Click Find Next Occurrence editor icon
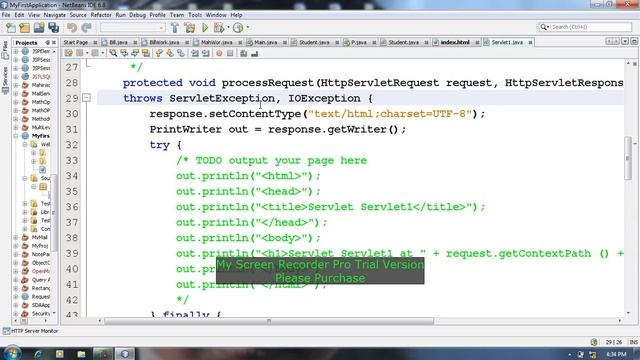The width and height of the screenshot is (640, 360). (134, 53)
